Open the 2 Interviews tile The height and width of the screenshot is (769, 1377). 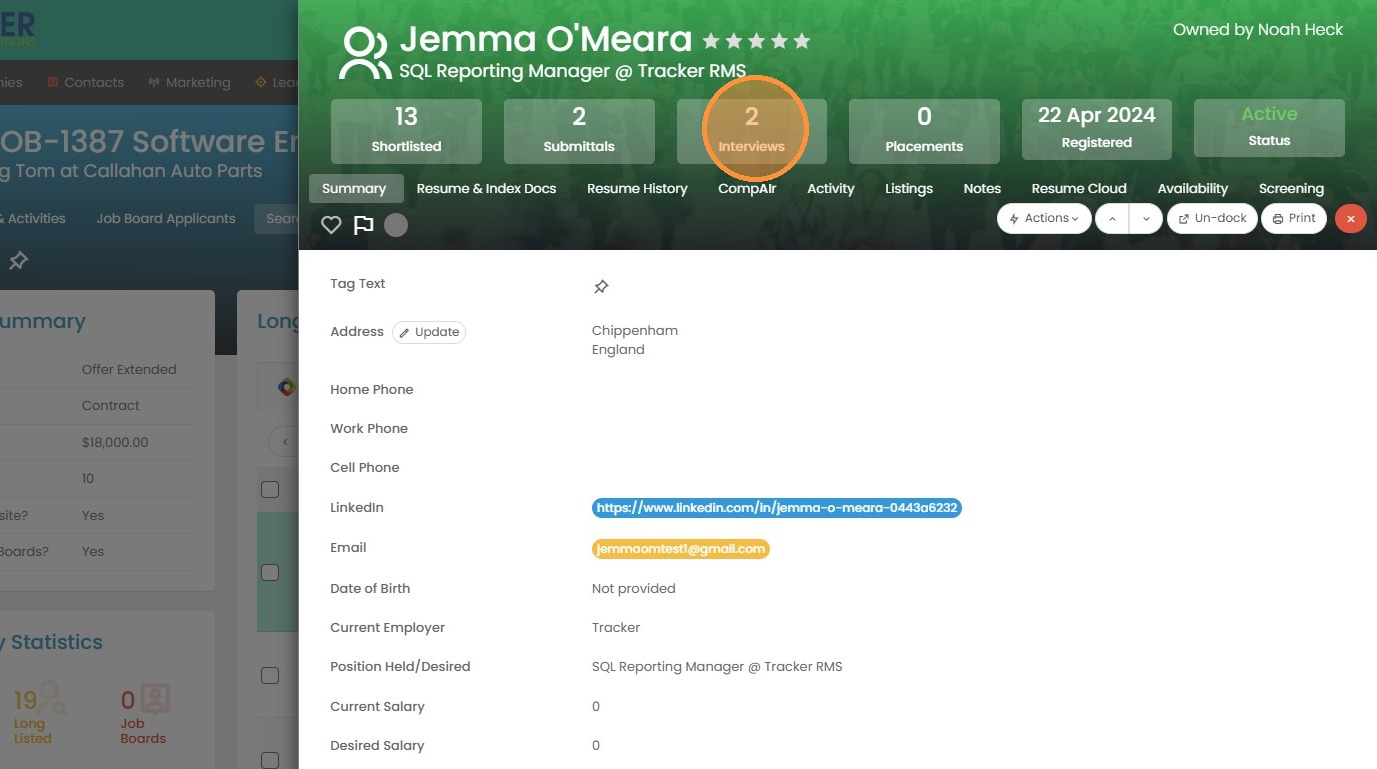pyautogui.click(x=752, y=131)
